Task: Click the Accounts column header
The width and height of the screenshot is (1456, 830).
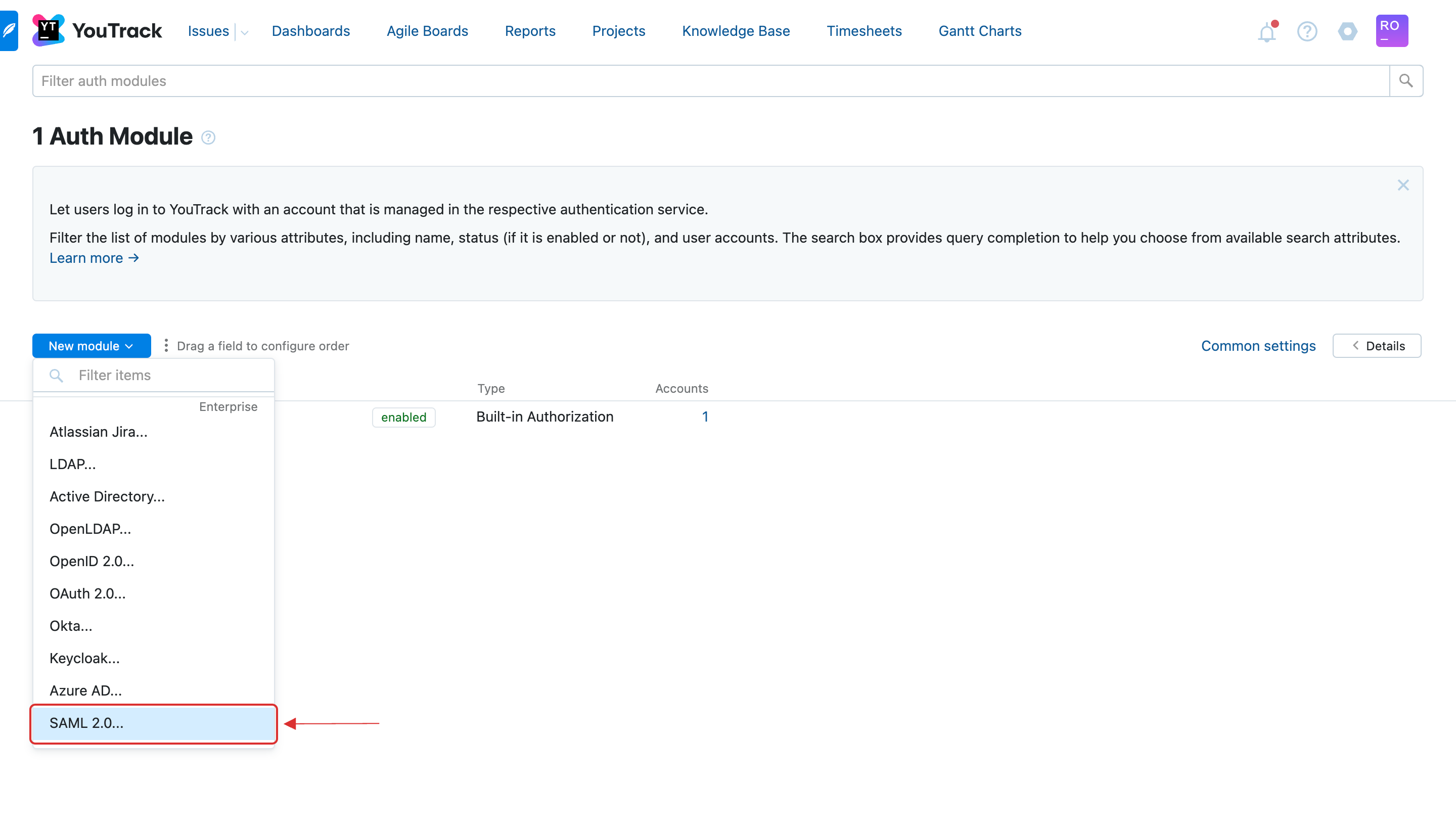Action: click(x=681, y=388)
